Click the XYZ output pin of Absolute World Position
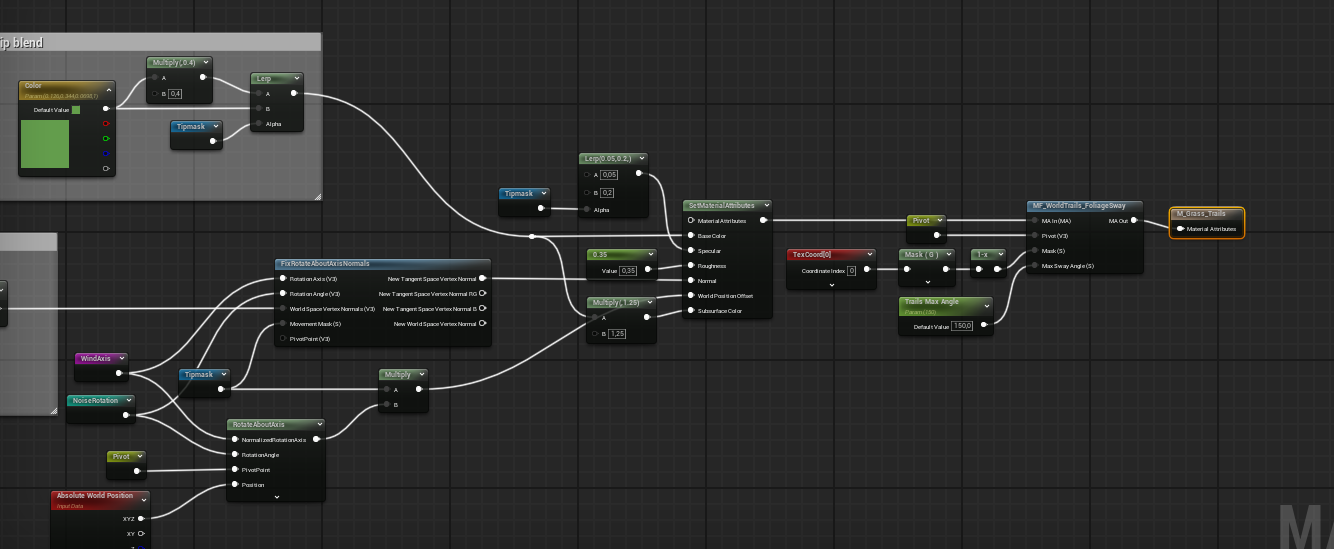Image resolution: width=1334 pixels, height=549 pixels. click(x=141, y=518)
